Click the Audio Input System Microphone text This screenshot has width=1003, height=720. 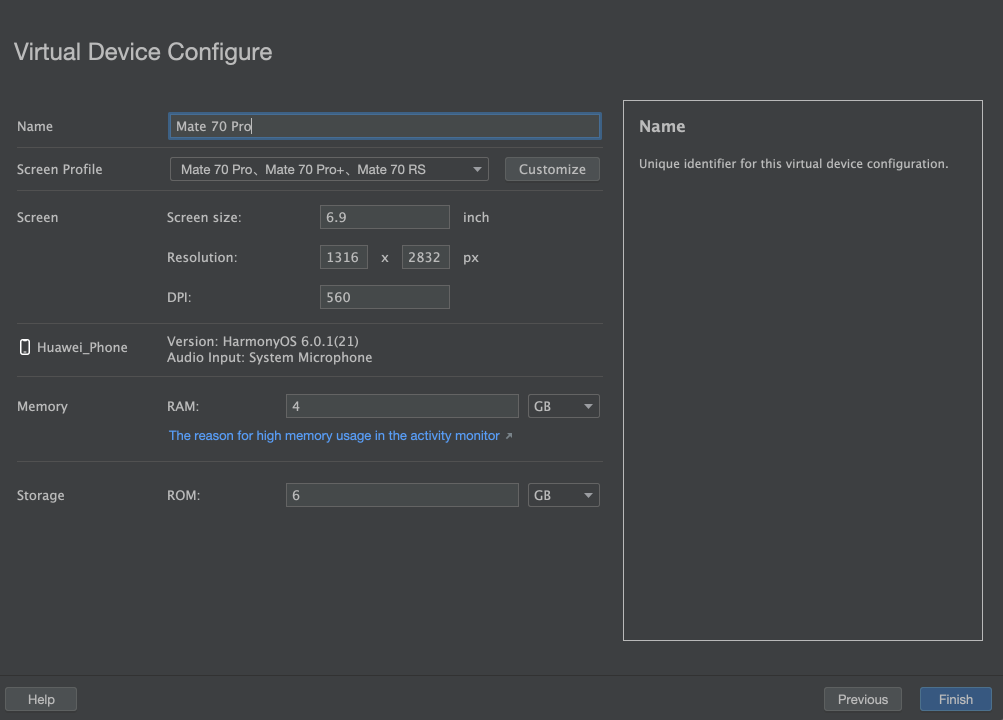click(x=269, y=357)
